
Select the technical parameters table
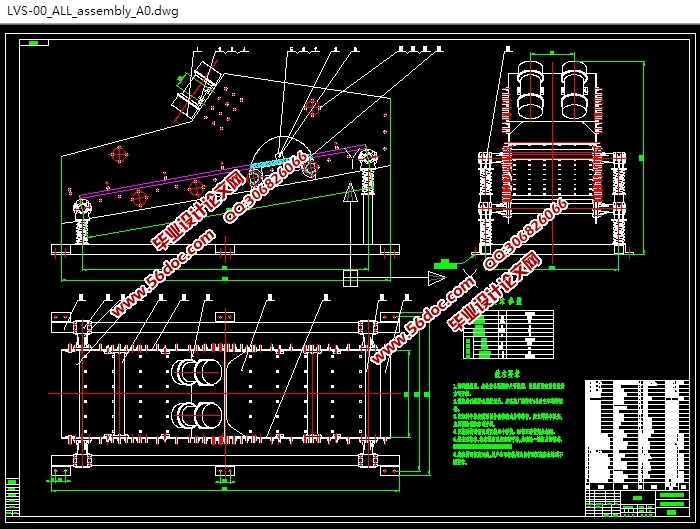tap(508, 334)
